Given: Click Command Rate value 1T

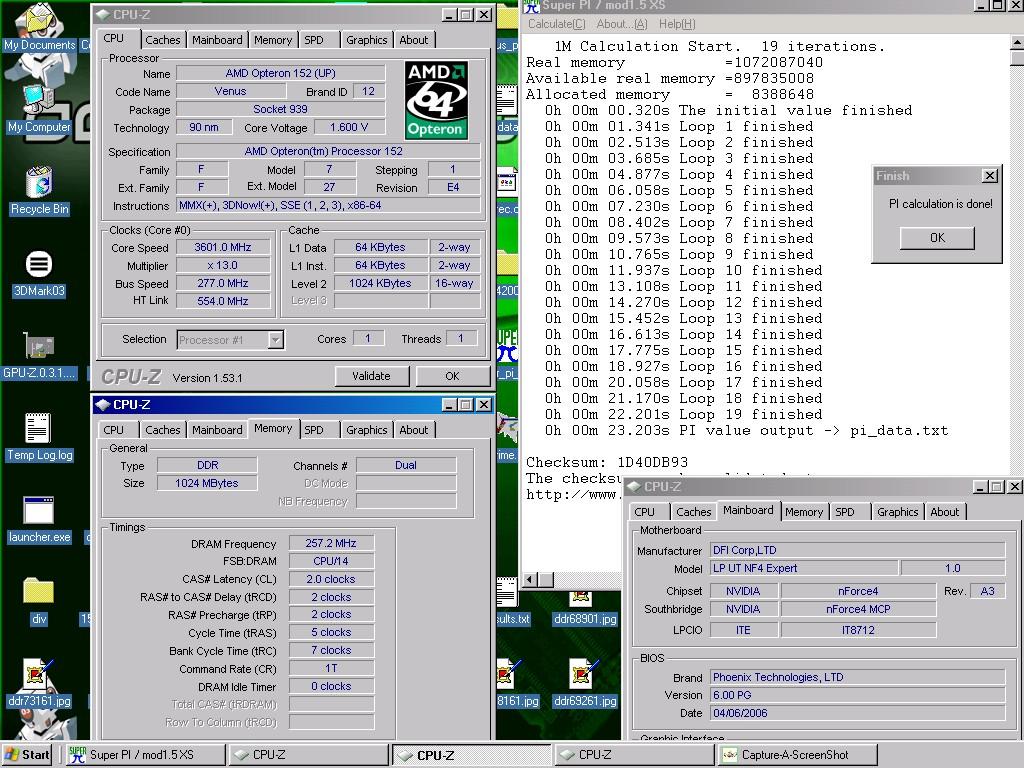Looking at the screenshot, I should click(331, 669).
